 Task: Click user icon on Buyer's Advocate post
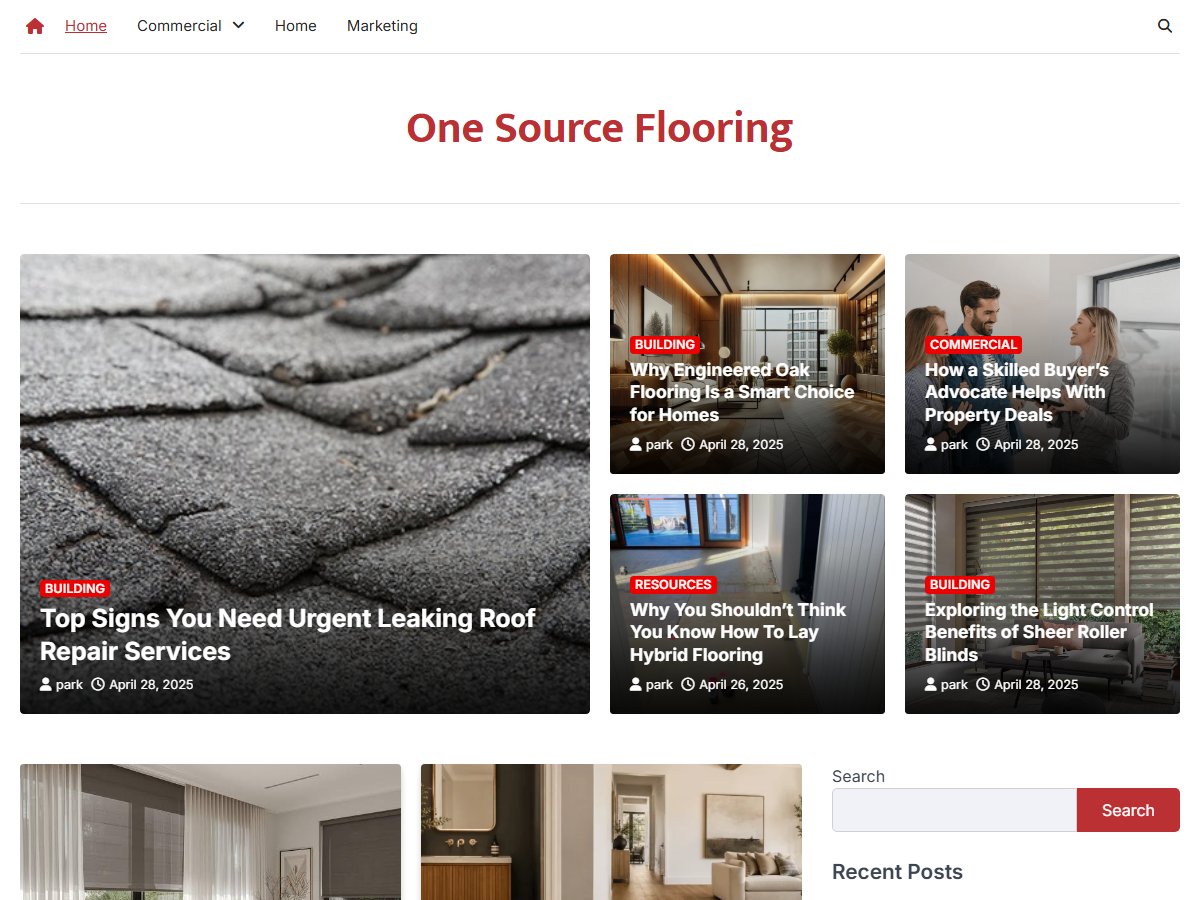(x=931, y=445)
